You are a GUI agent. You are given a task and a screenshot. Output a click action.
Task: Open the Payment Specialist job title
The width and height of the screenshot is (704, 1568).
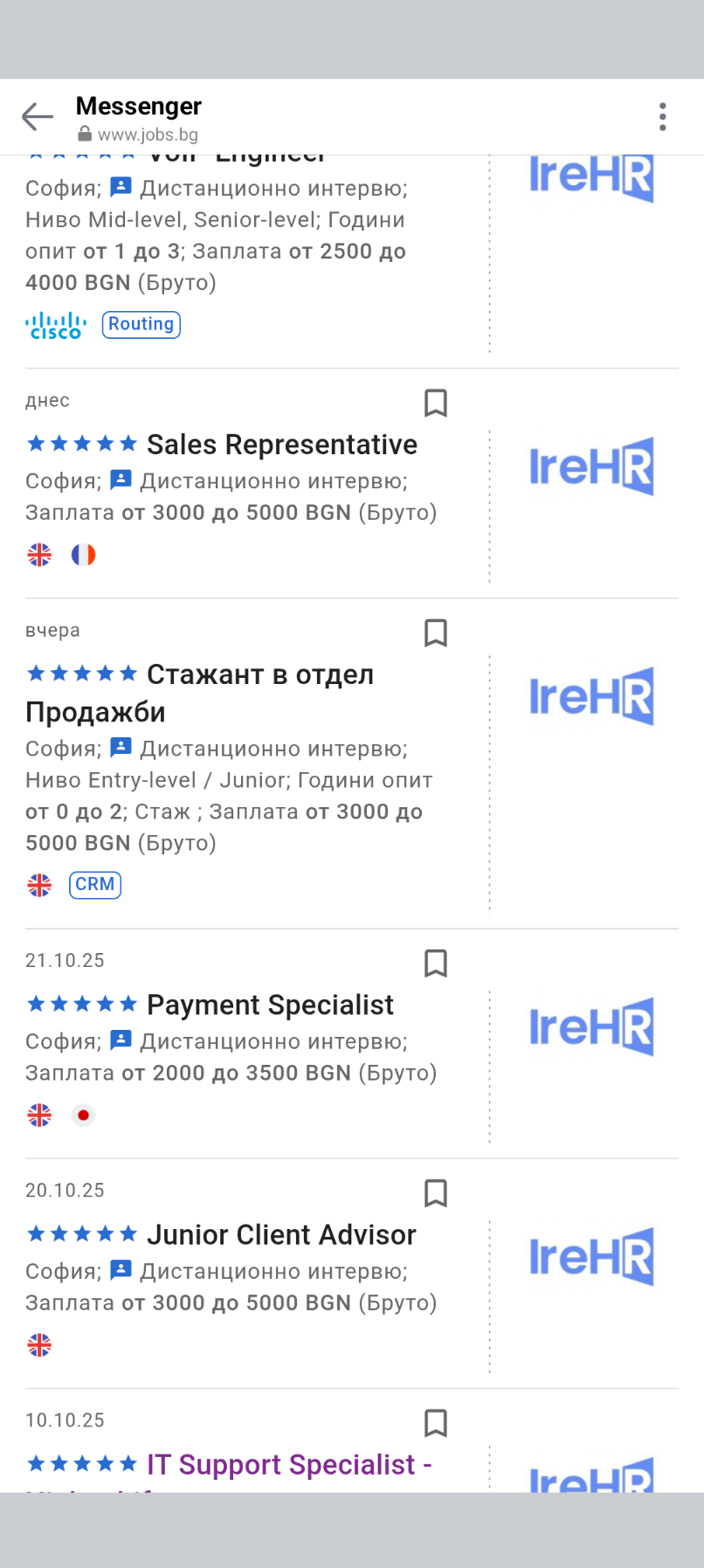pos(270,1005)
